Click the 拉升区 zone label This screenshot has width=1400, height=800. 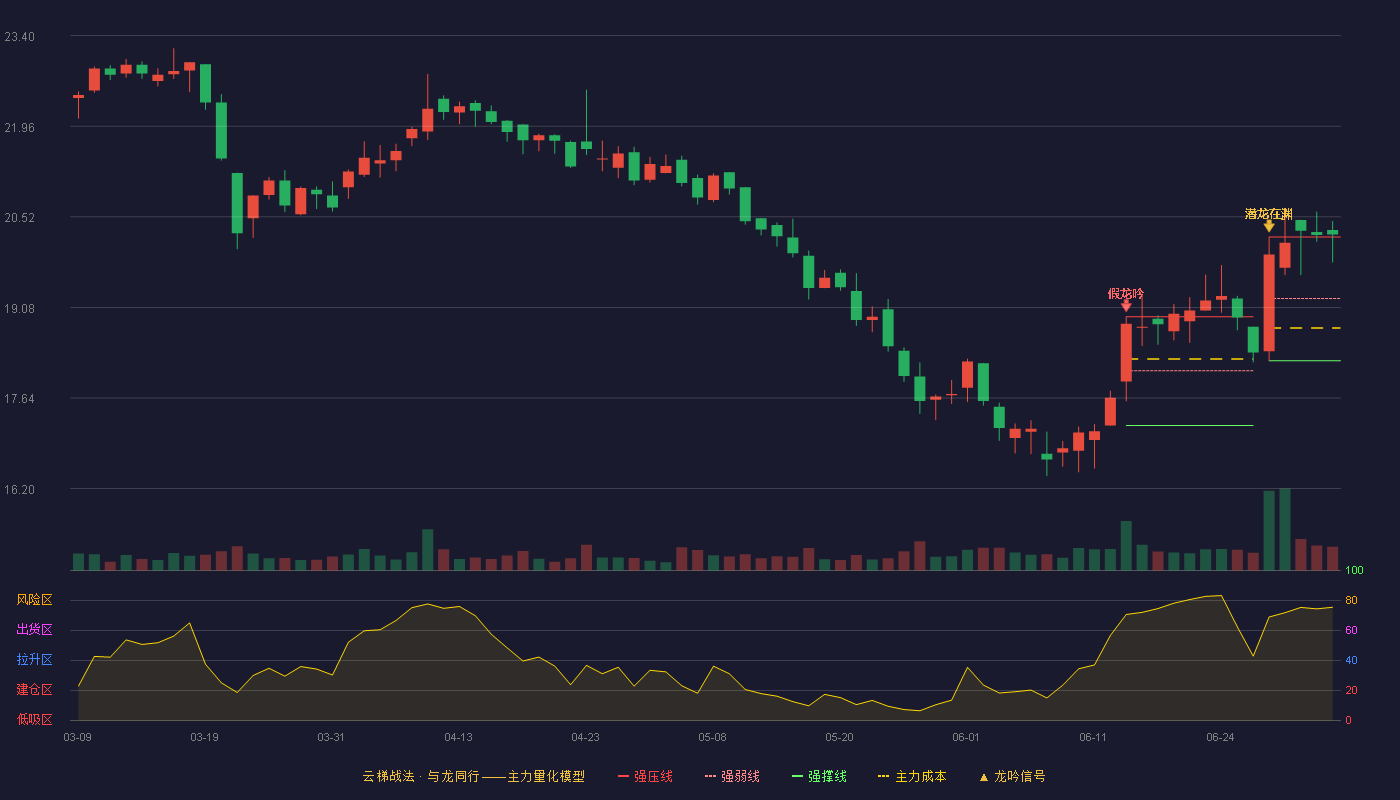point(34,660)
